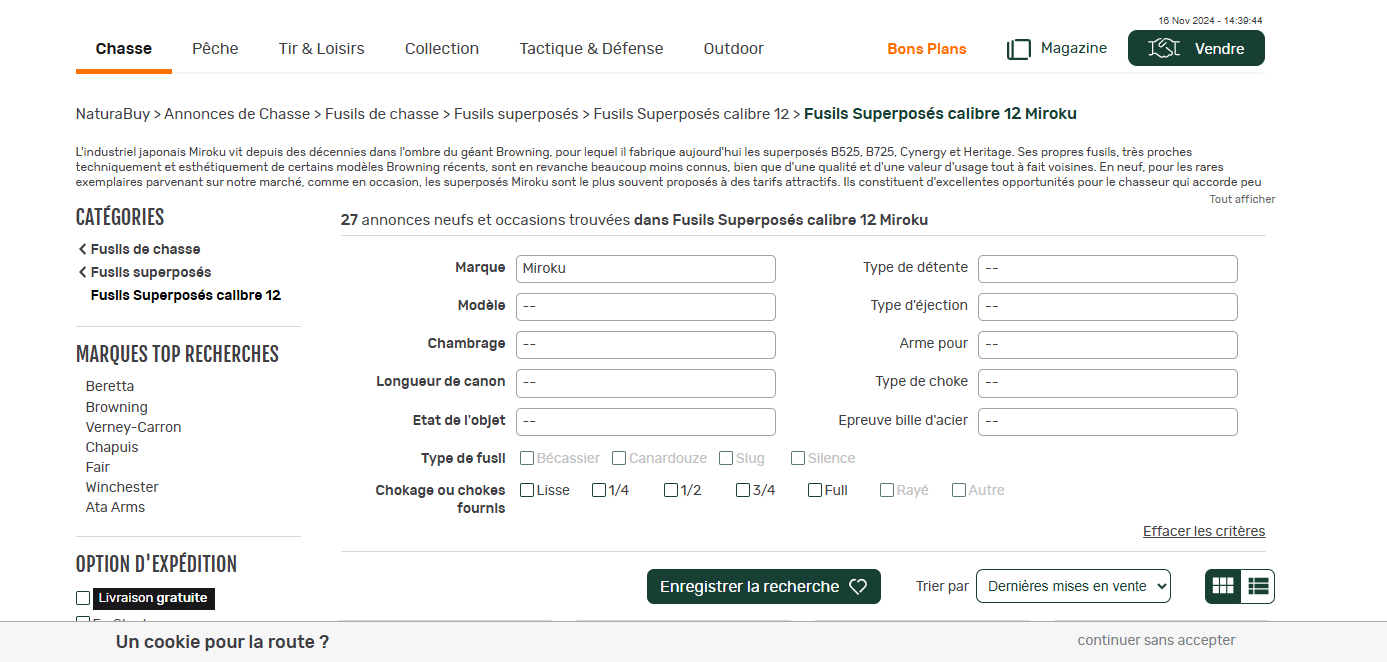Open the Etat de l'objet dropdown
The height and width of the screenshot is (662, 1387).
tap(645, 421)
